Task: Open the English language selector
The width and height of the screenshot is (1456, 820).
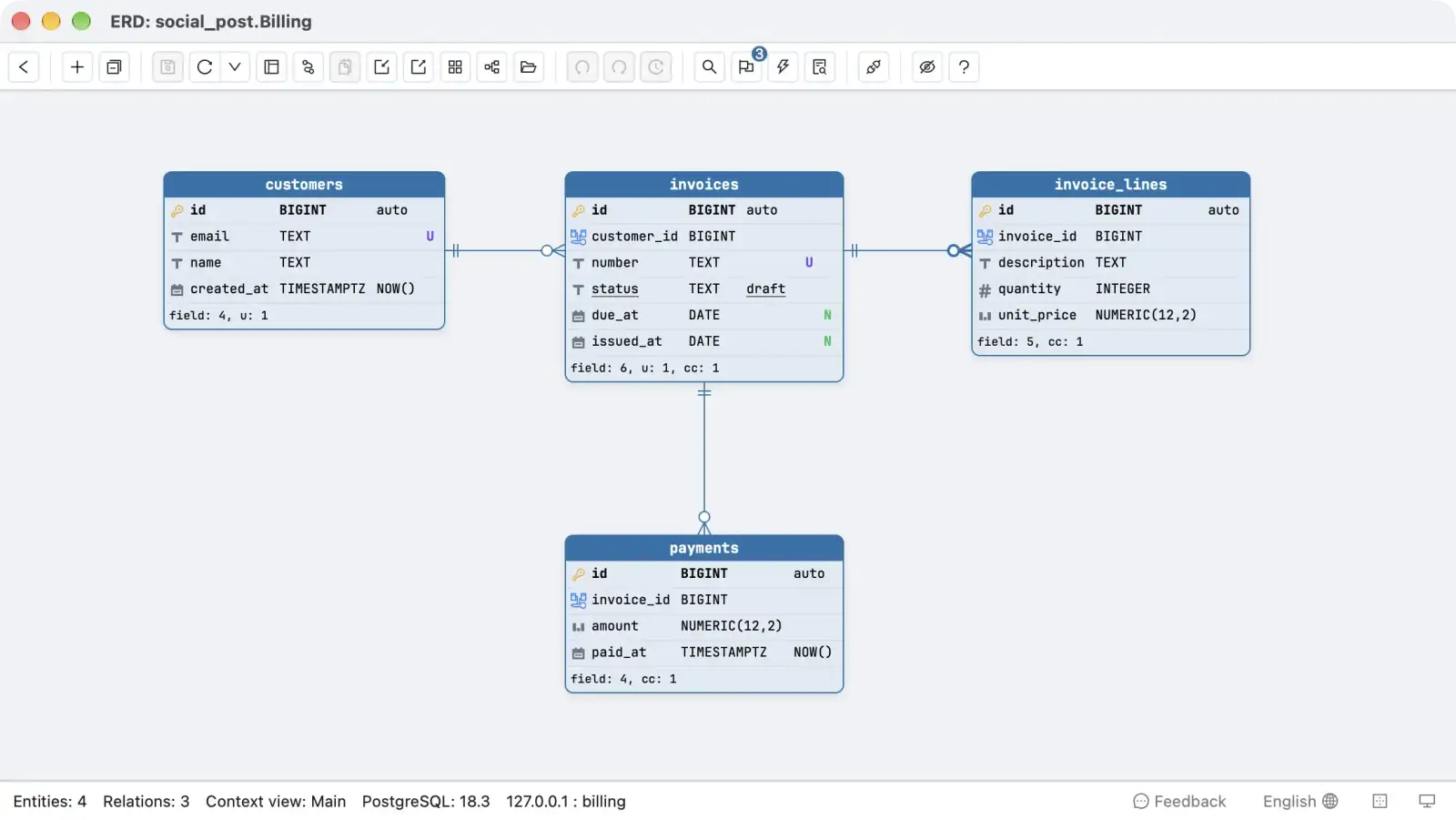Action: pos(1299,801)
